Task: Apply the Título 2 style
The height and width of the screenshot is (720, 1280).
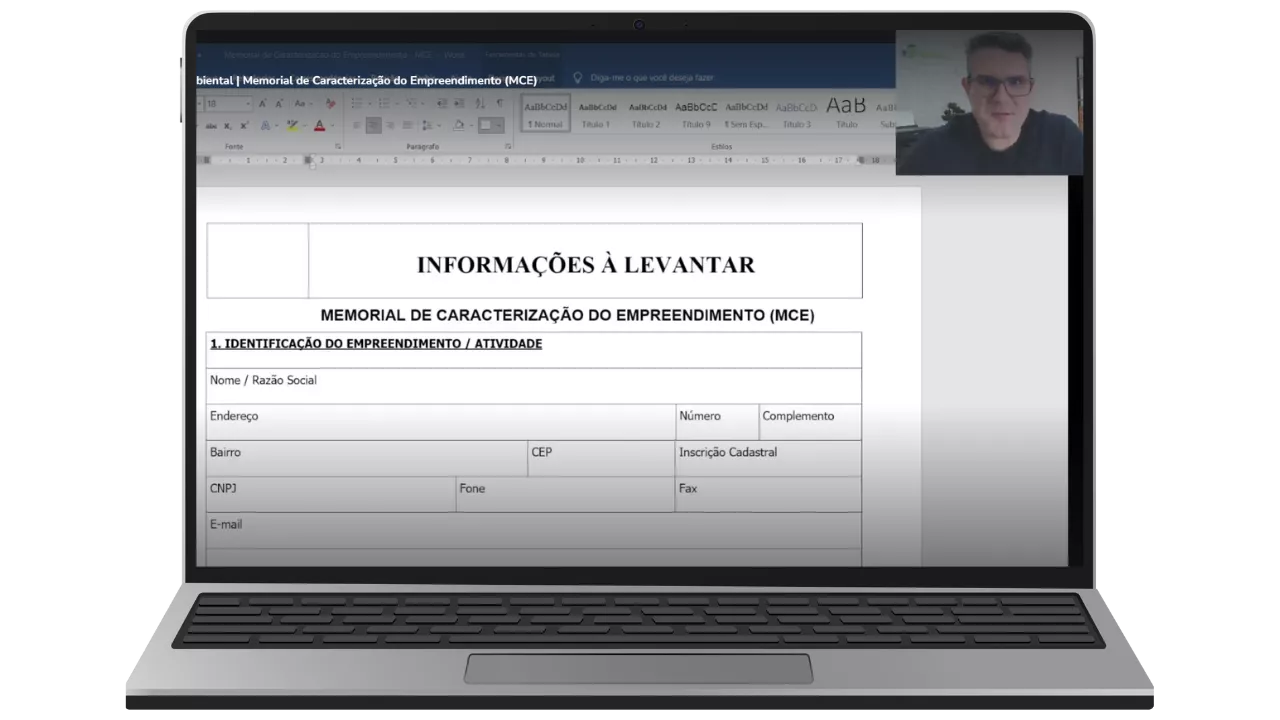Action: 646,113
